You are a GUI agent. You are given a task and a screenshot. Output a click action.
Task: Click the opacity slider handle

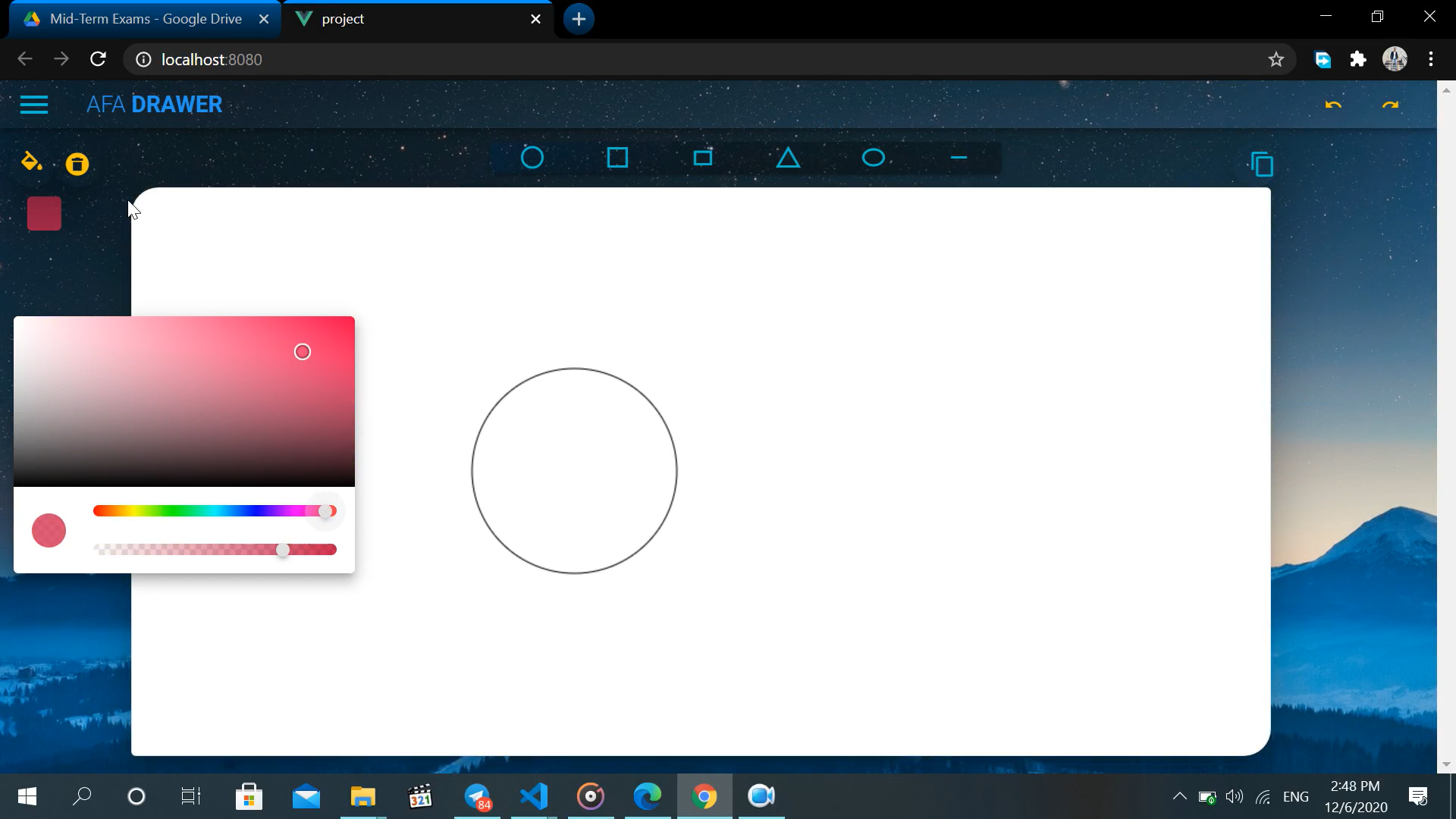pos(283,550)
